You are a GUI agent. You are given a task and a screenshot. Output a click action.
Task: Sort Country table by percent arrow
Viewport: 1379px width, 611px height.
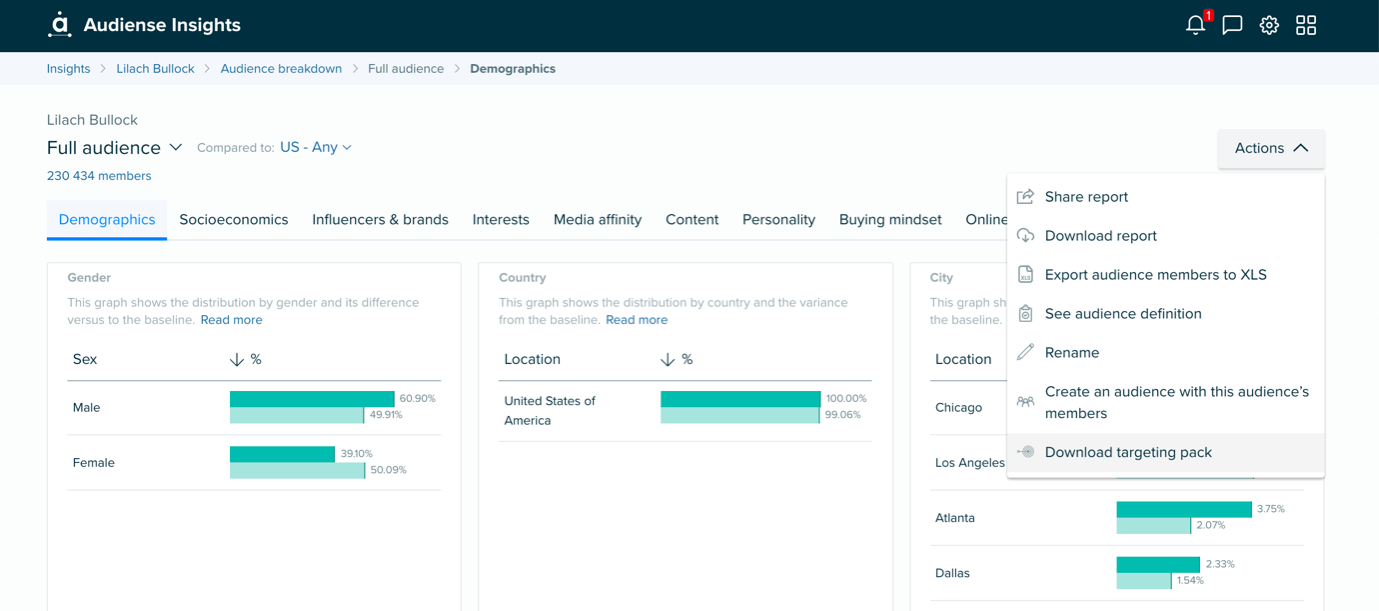(668, 359)
